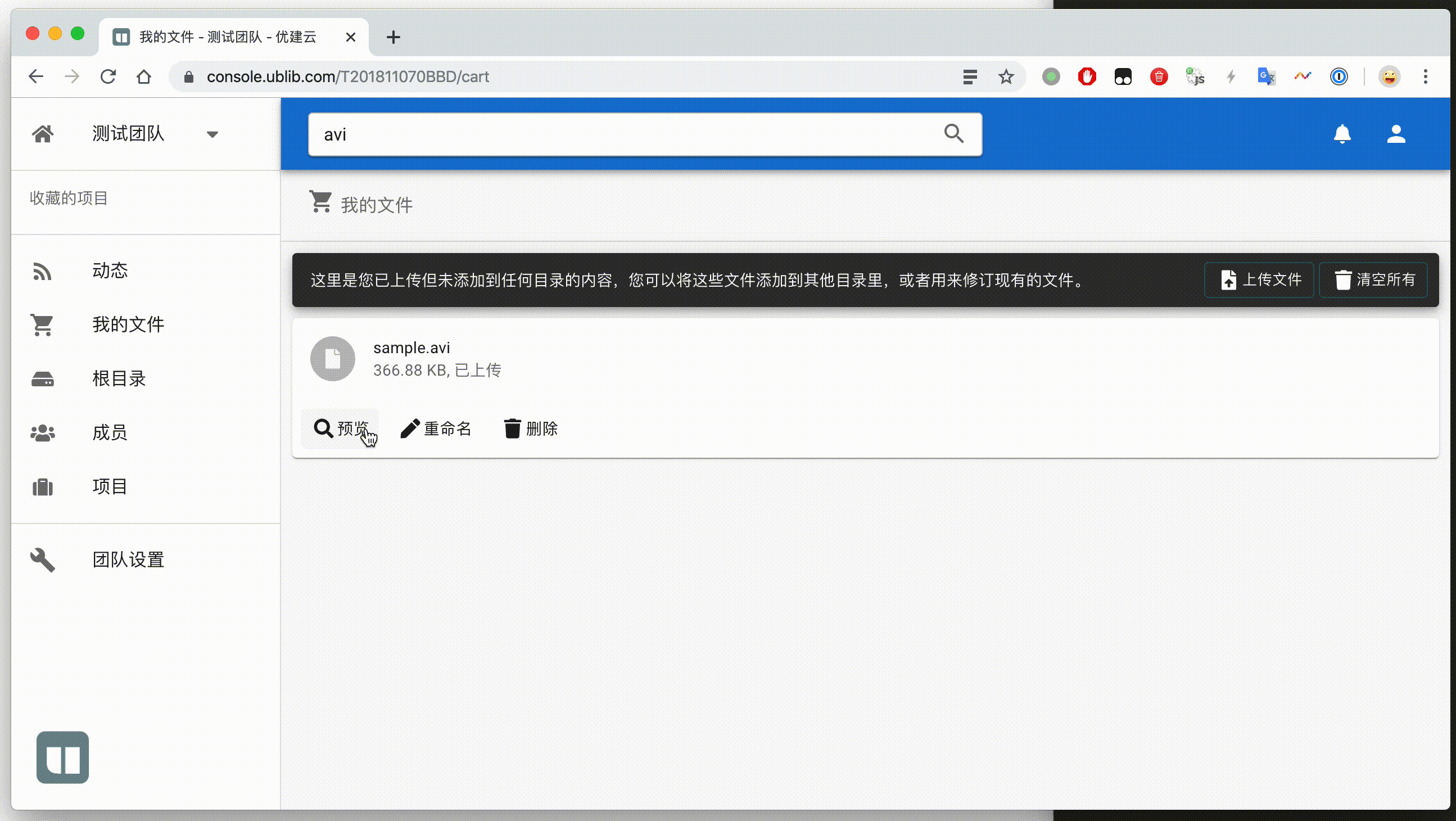Click the 上传文件 upload button
This screenshot has width=1456, height=821.
[1260, 280]
